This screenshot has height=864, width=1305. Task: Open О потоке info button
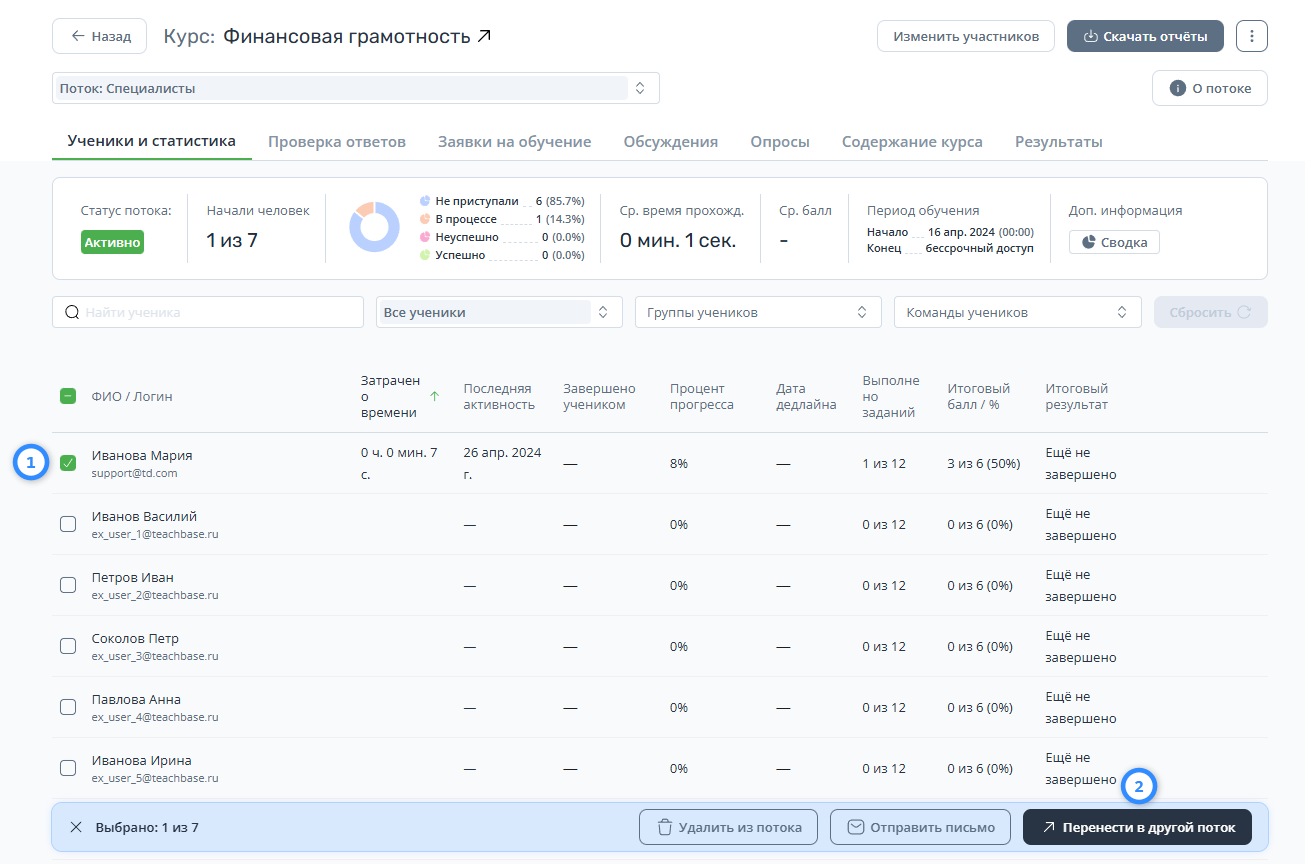pos(1209,88)
